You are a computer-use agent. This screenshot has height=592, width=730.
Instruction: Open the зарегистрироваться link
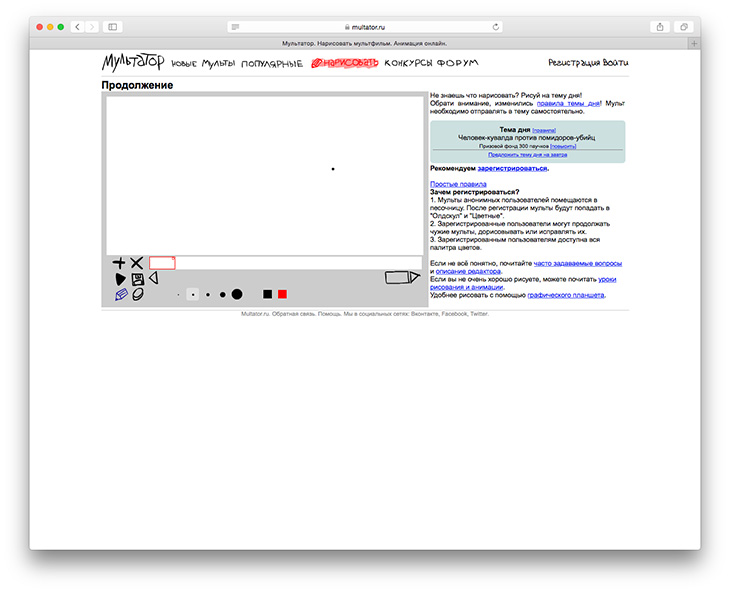click(512, 168)
